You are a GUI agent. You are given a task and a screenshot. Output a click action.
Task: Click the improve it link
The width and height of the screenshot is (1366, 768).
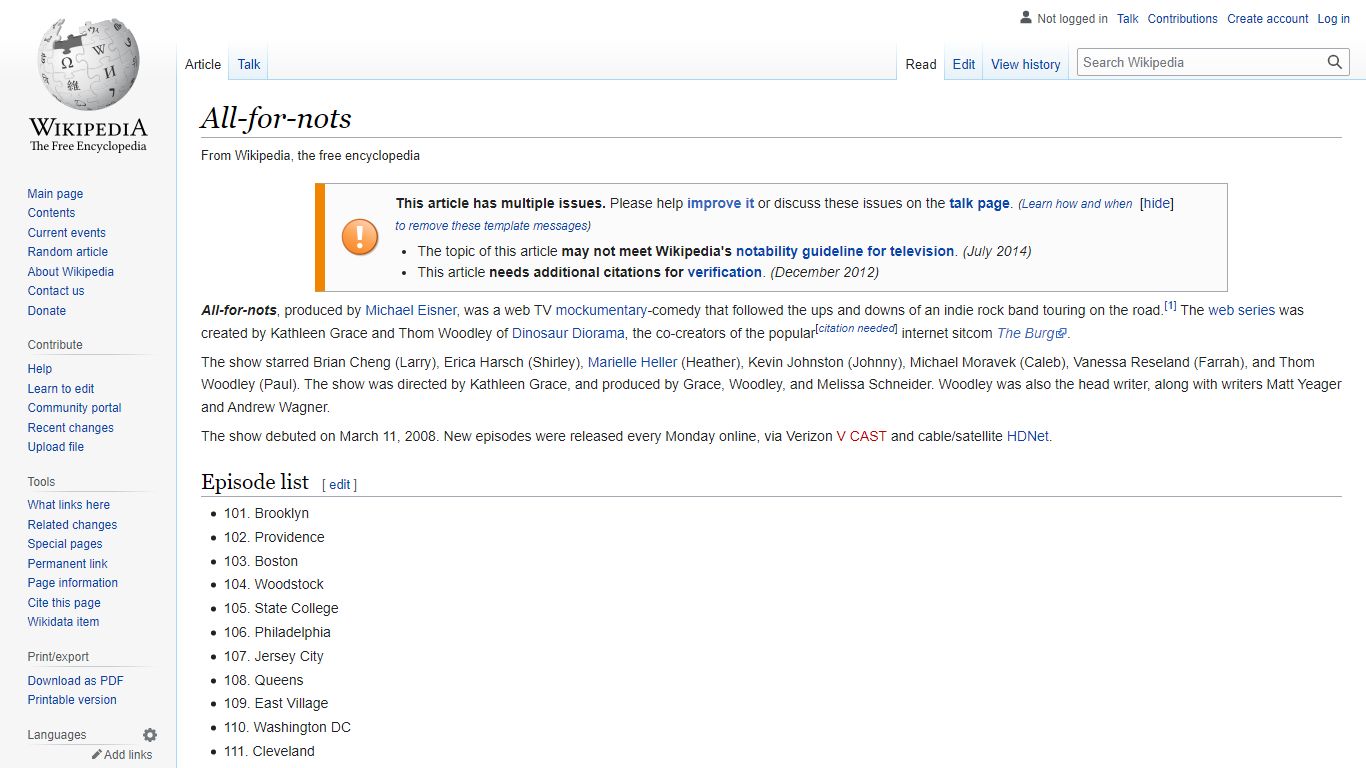tap(721, 203)
